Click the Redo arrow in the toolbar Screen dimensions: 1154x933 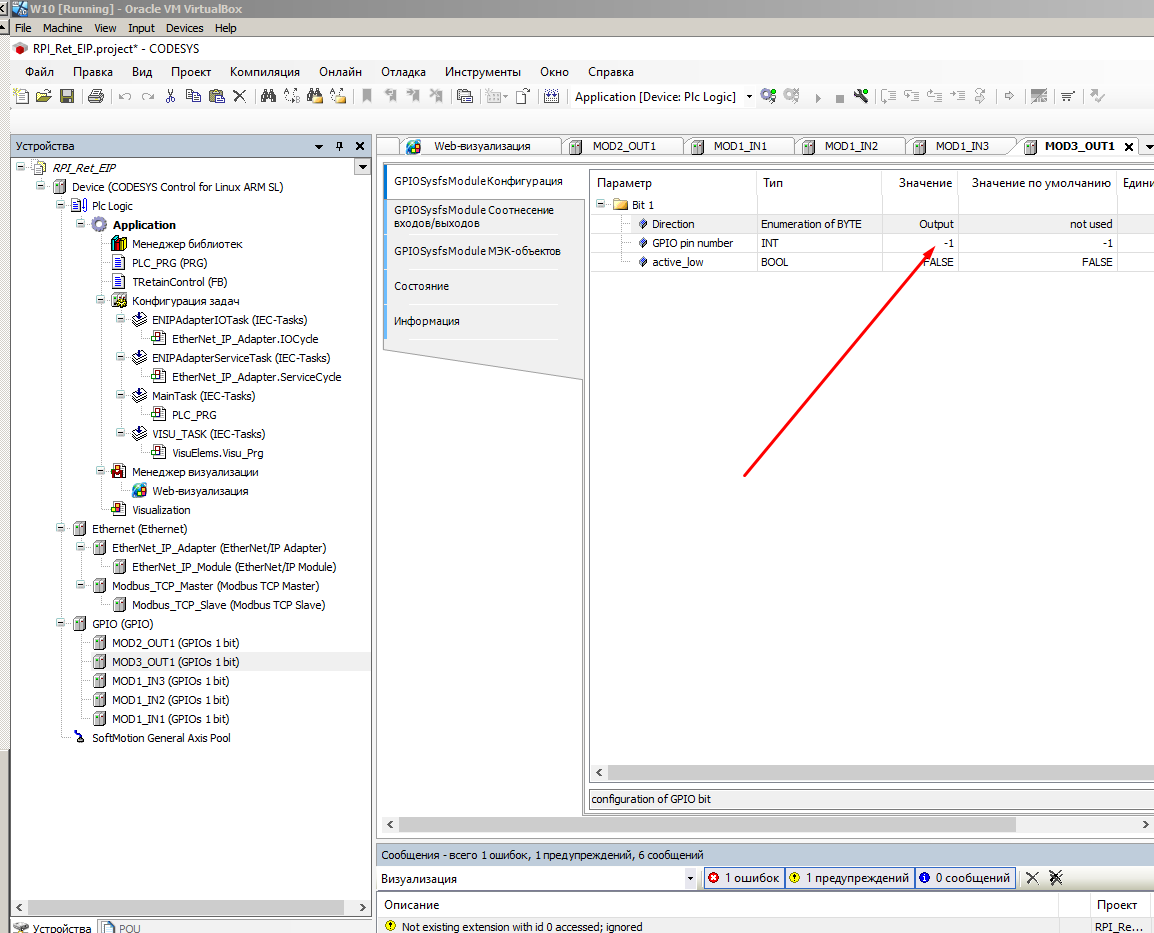point(148,96)
